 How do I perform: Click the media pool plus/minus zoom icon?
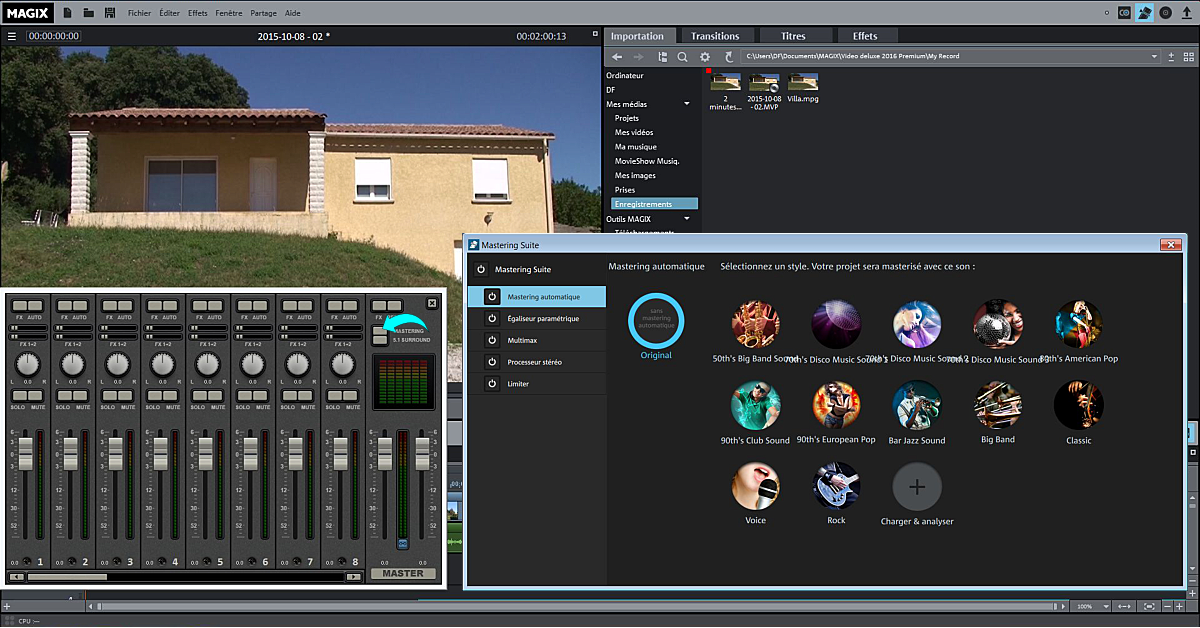(1172, 57)
